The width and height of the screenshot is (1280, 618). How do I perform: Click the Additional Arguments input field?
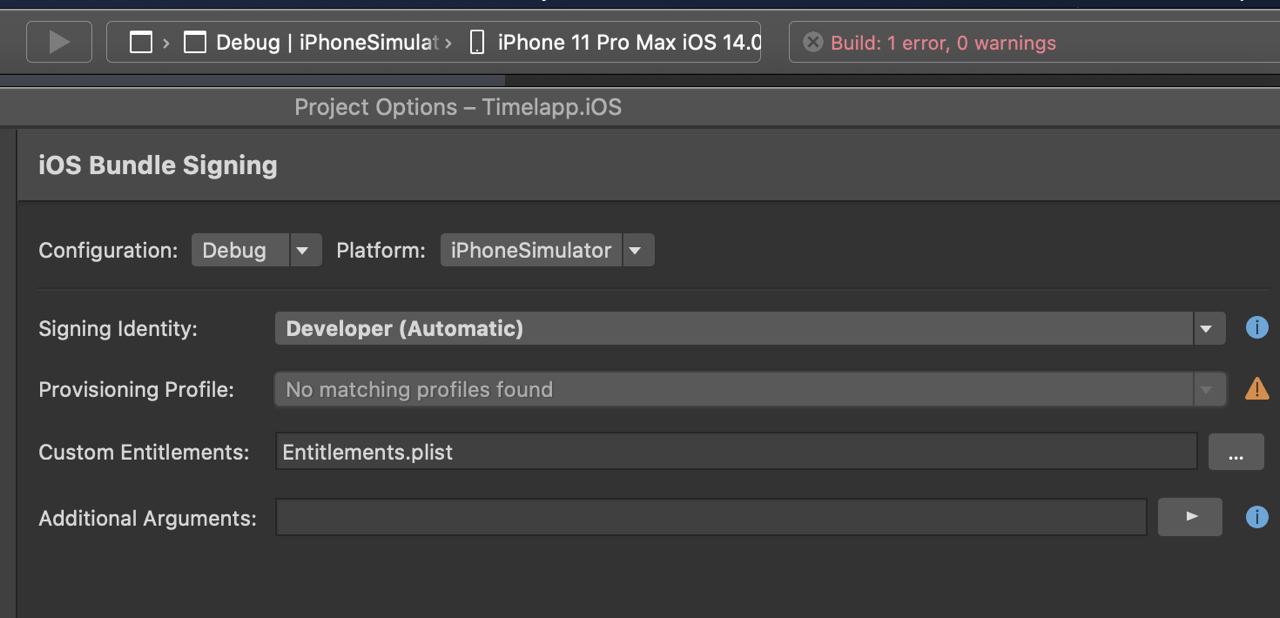711,517
